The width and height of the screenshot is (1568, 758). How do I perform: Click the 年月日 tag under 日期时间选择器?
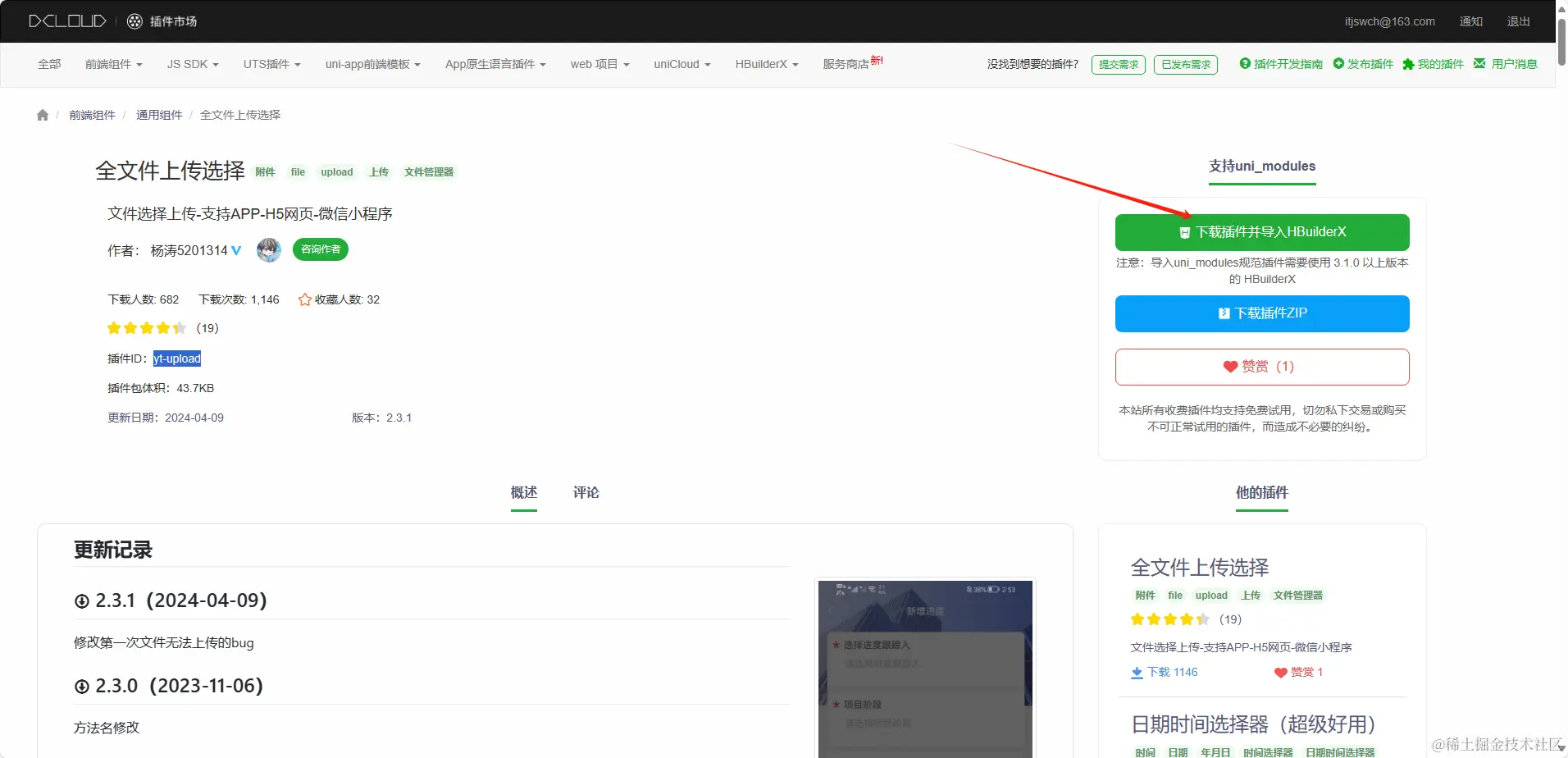pos(1215,752)
